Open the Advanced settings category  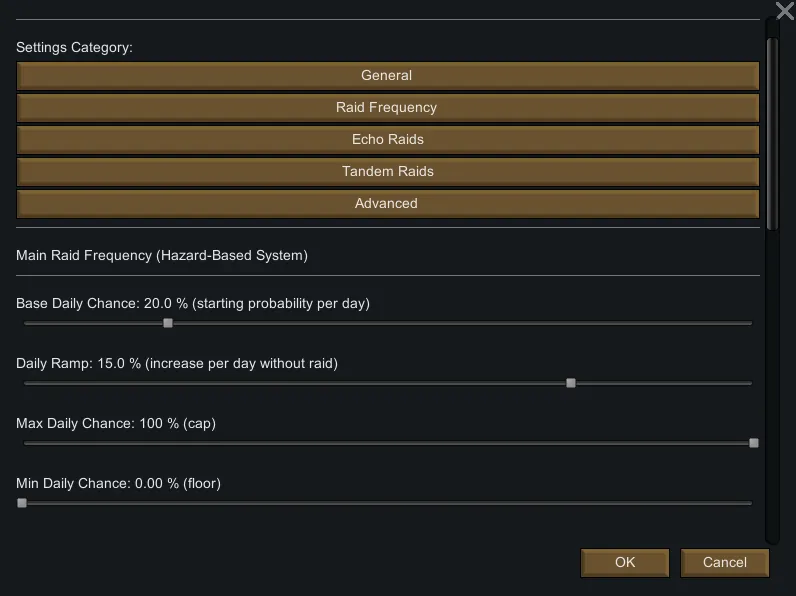pos(387,204)
